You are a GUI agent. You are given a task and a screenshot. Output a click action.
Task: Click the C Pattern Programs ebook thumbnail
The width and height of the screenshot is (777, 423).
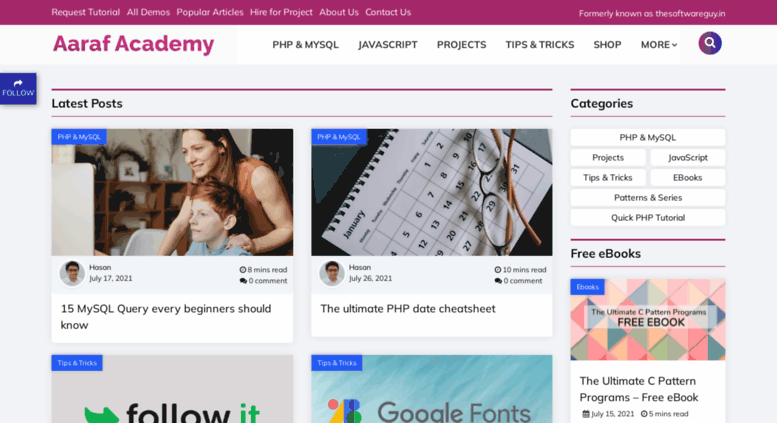click(x=648, y=319)
